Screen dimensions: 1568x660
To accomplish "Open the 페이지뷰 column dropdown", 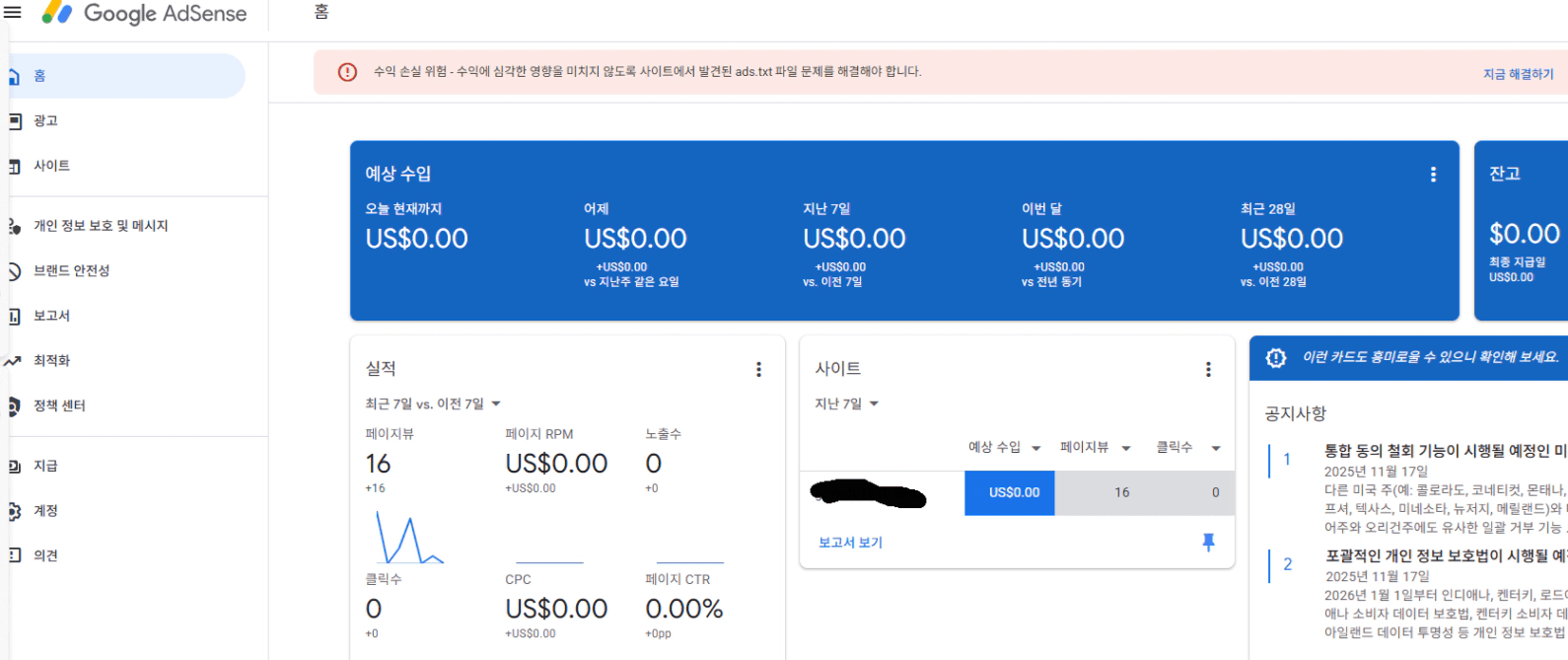I will click(1125, 448).
